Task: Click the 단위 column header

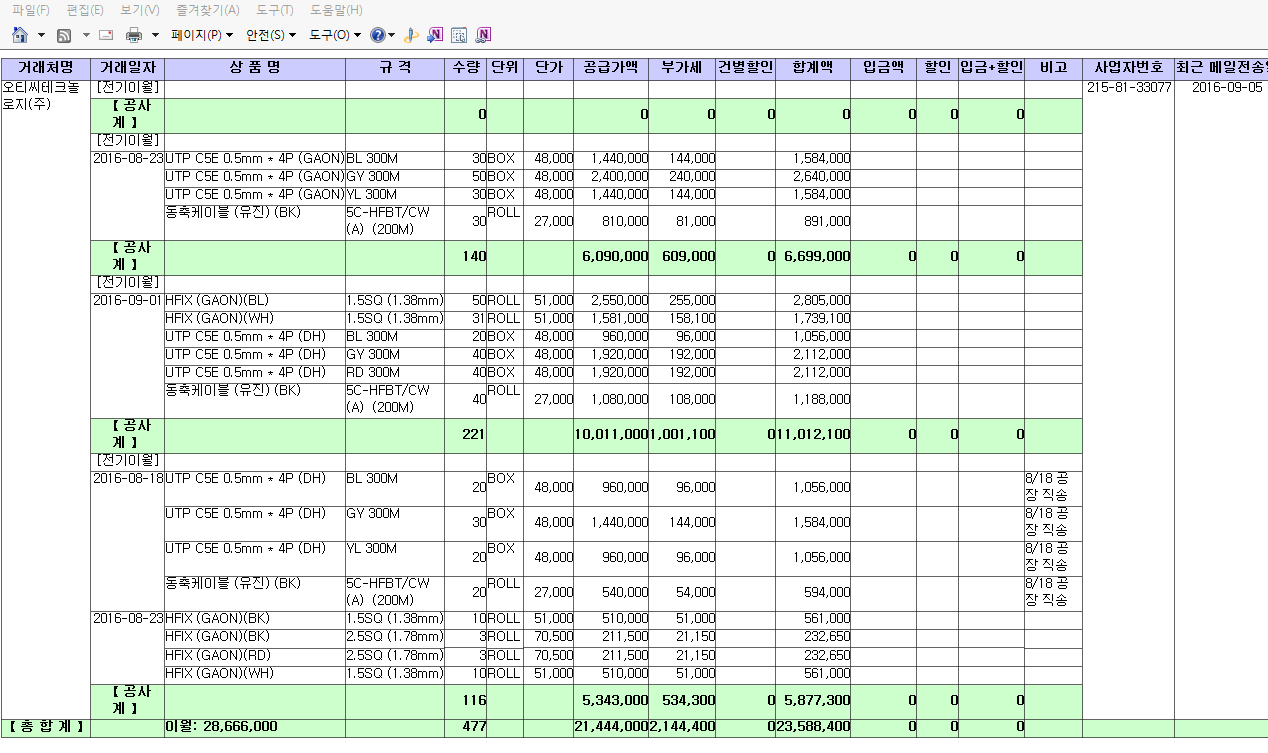Action: click(x=505, y=68)
